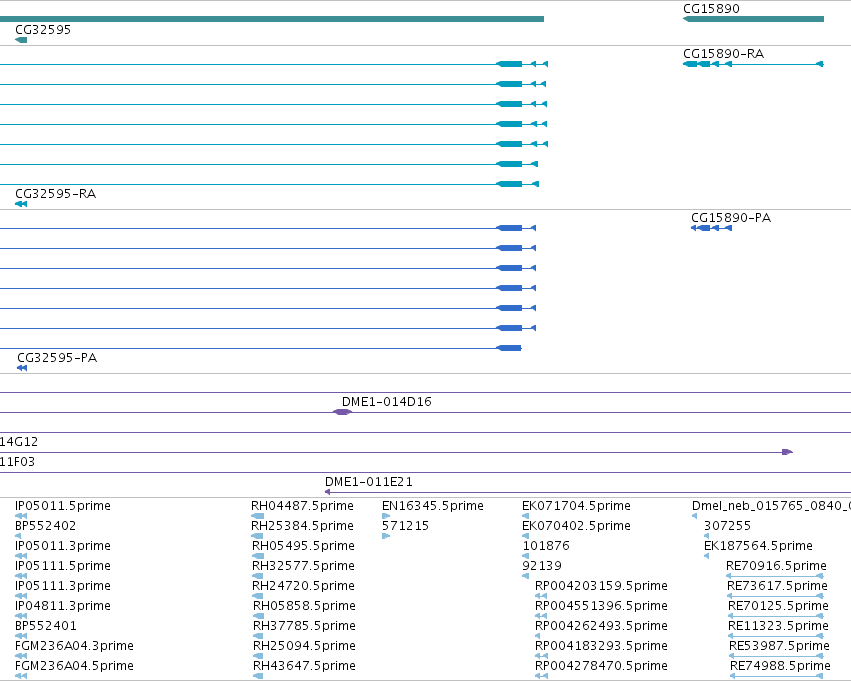Select the CG15890 gene label

pyautogui.click(x=711, y=9)
